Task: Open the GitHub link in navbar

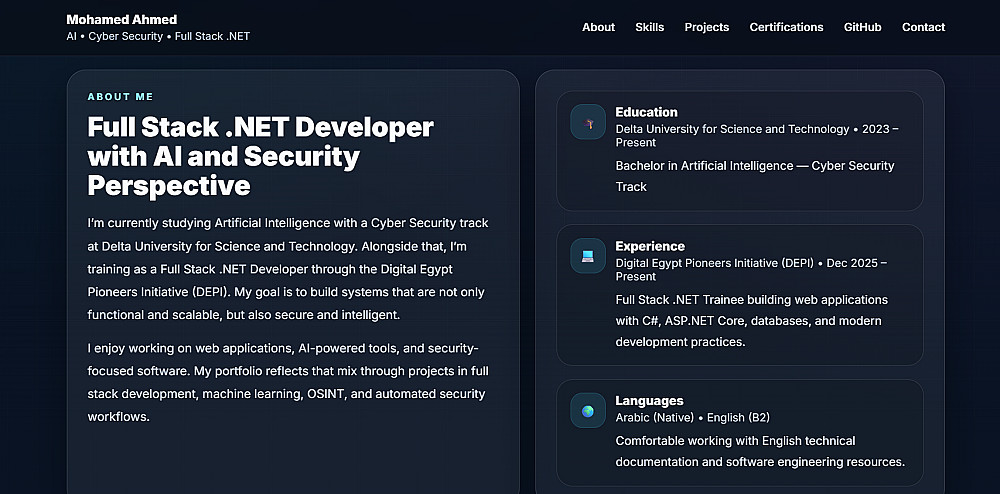Action: tap(862, 27)
